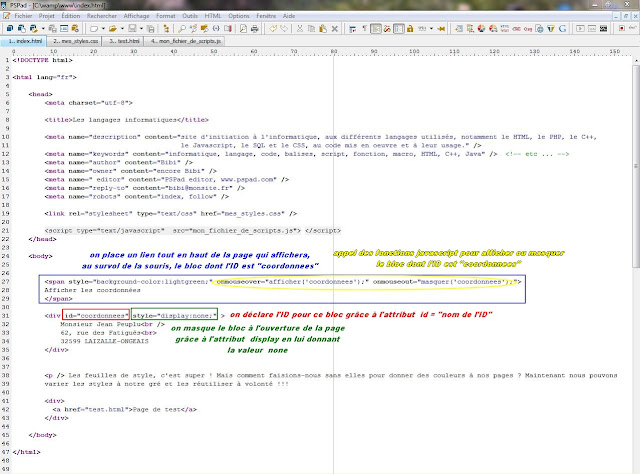Screen dimensions: 640x474
Task: Click the paste clipboard icon
Action: [x=323, y=29]
